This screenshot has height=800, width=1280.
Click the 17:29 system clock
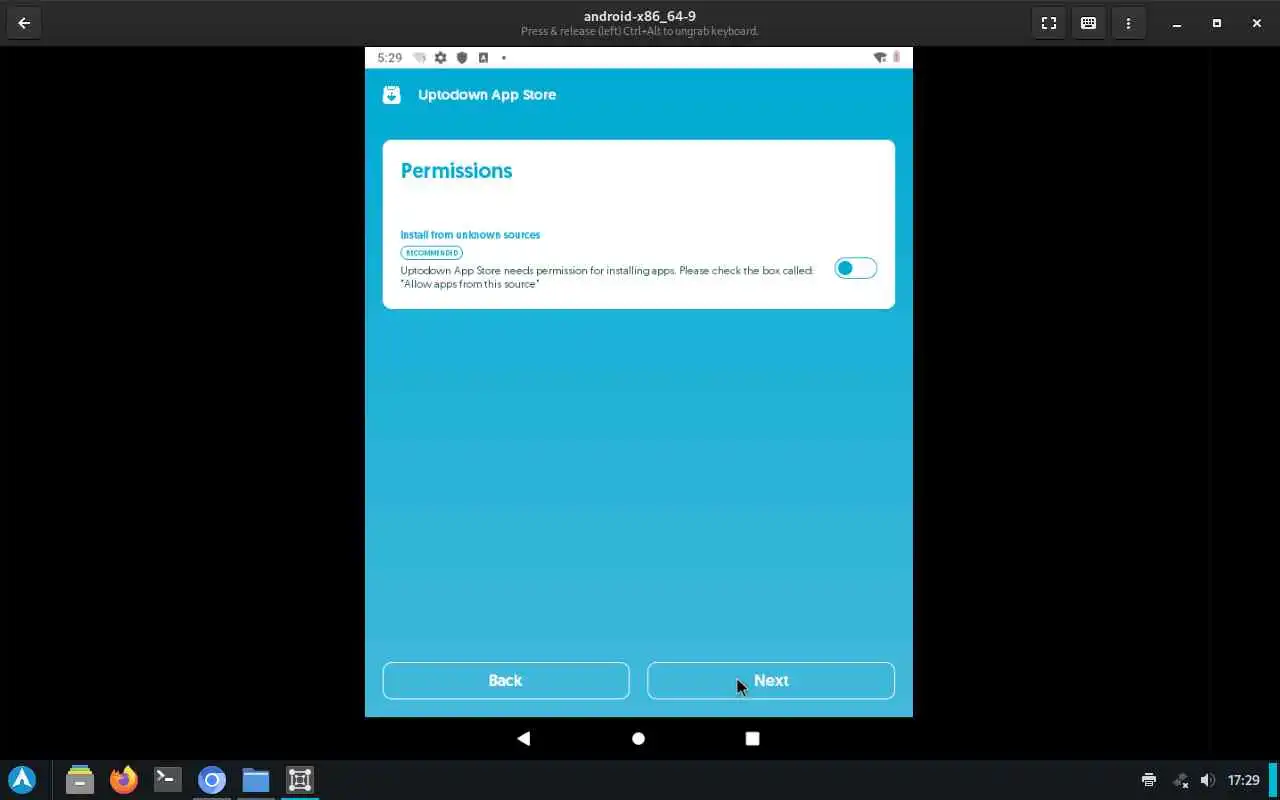[x=1244, y=780]
